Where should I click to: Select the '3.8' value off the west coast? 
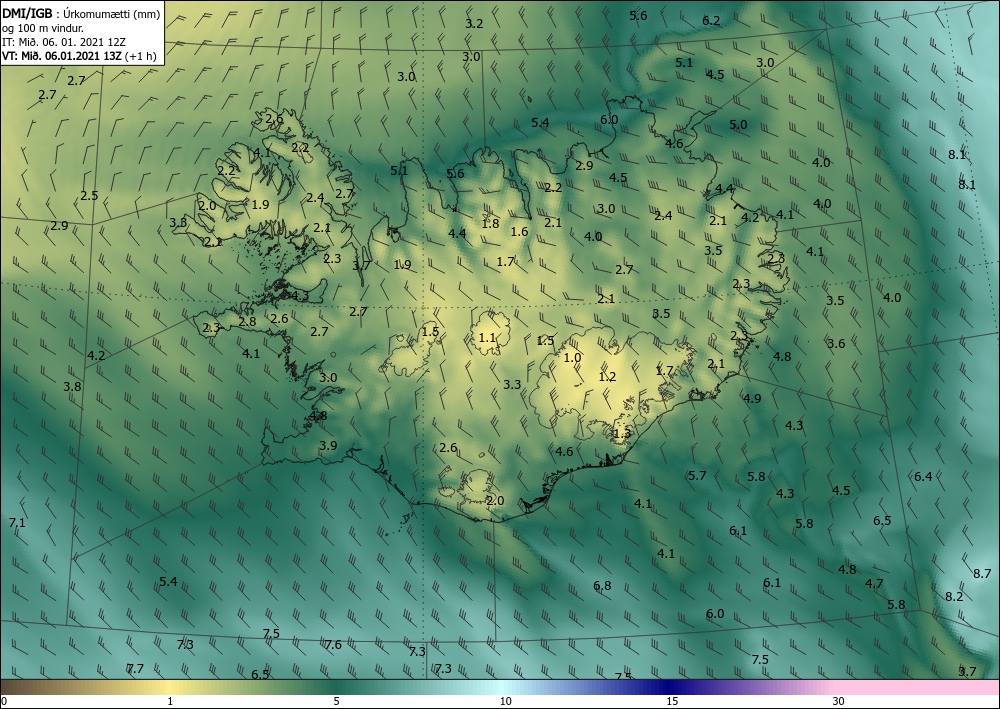click(72, 386)
